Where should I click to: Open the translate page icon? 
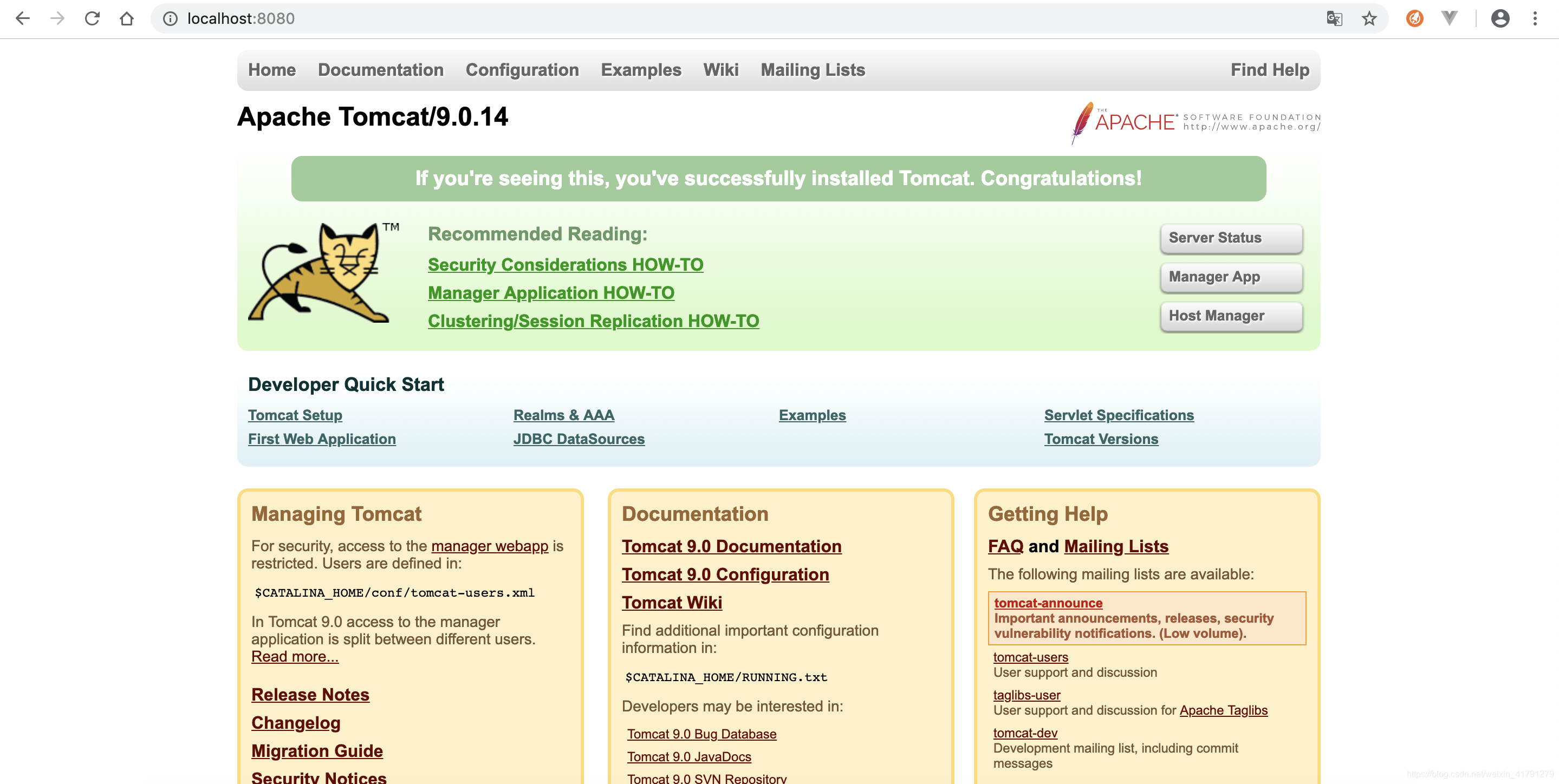(1334, 19)
